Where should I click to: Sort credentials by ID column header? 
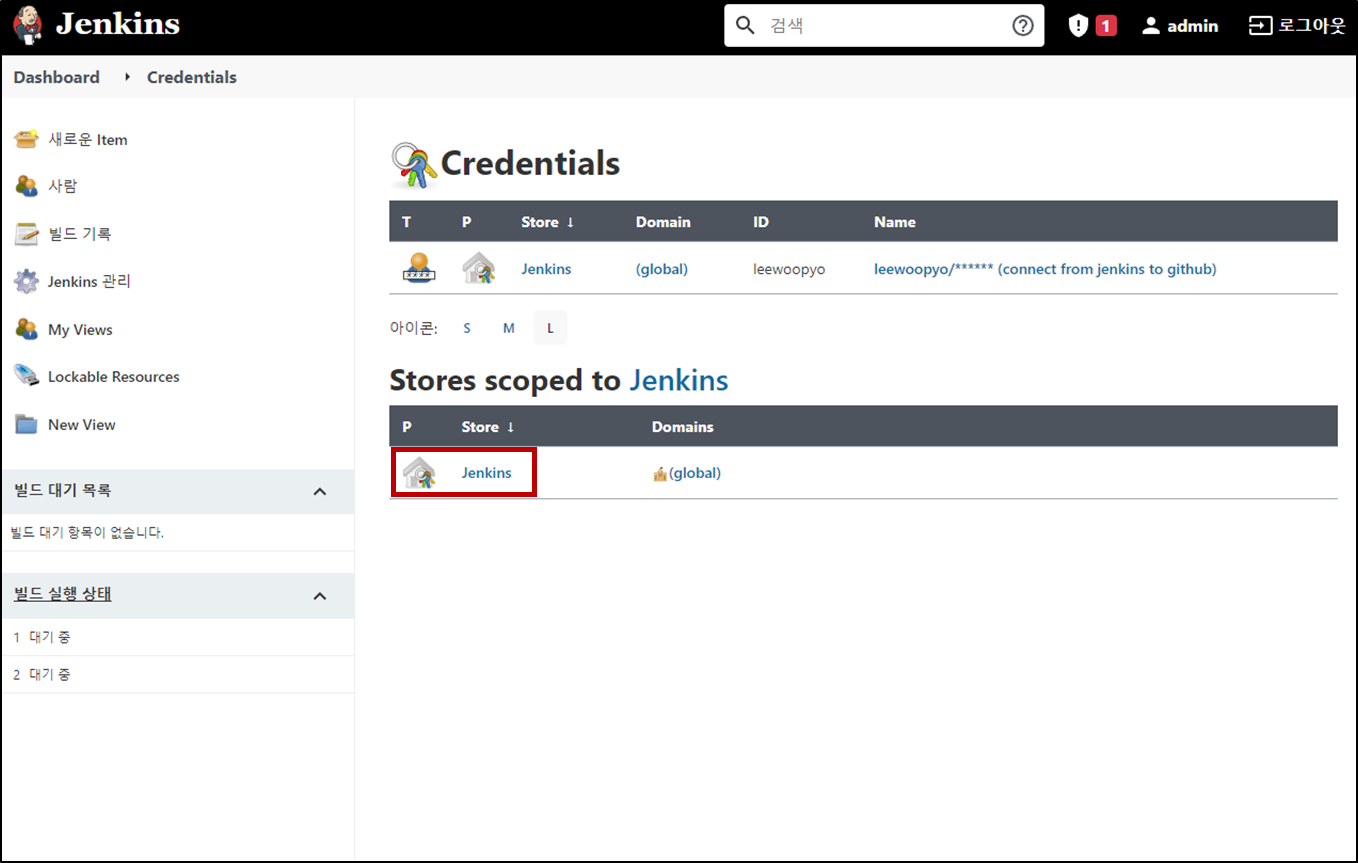pyautogui.click(x=761, y=222)
